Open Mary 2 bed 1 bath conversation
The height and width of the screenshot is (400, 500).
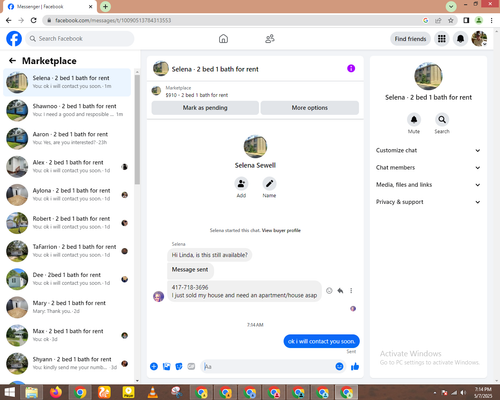pyautogui.click(x=67, y=307)
